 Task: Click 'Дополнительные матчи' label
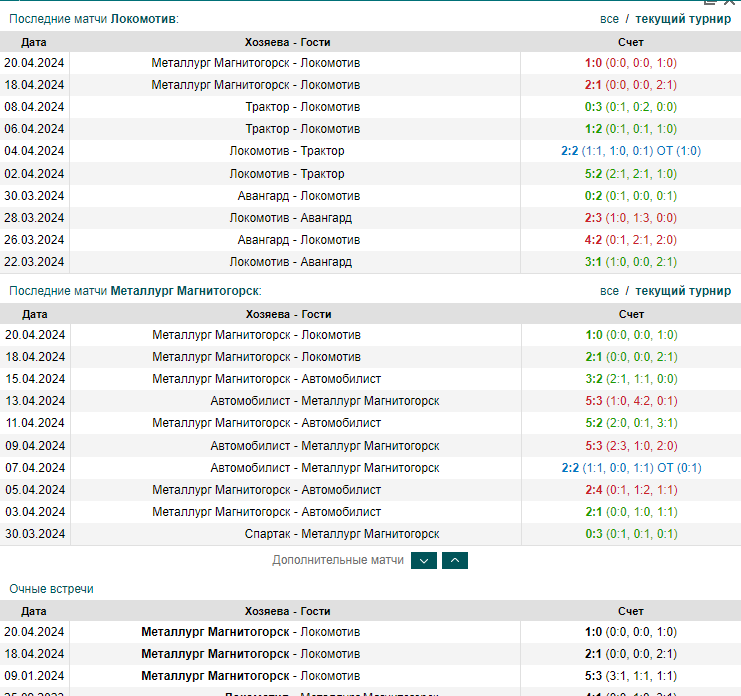pos(338,560)
